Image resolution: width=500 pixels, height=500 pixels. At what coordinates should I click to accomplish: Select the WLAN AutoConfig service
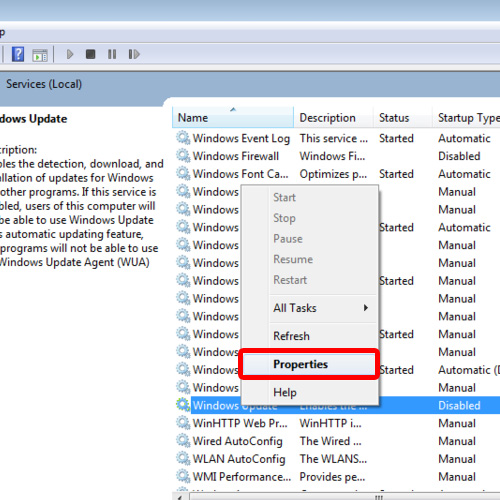[239, 459]
